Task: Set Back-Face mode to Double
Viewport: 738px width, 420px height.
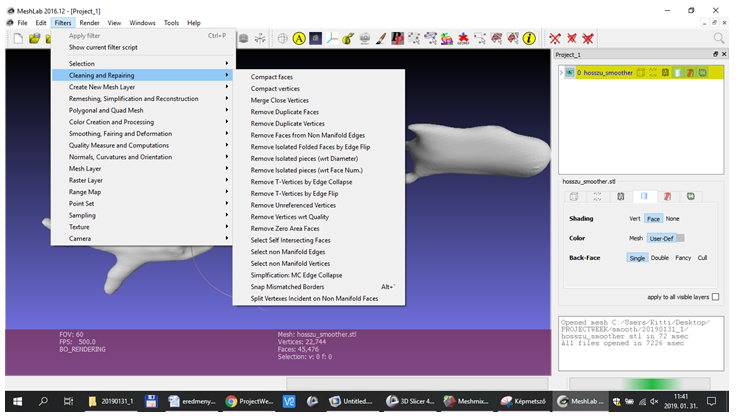Action: (660, 258)
